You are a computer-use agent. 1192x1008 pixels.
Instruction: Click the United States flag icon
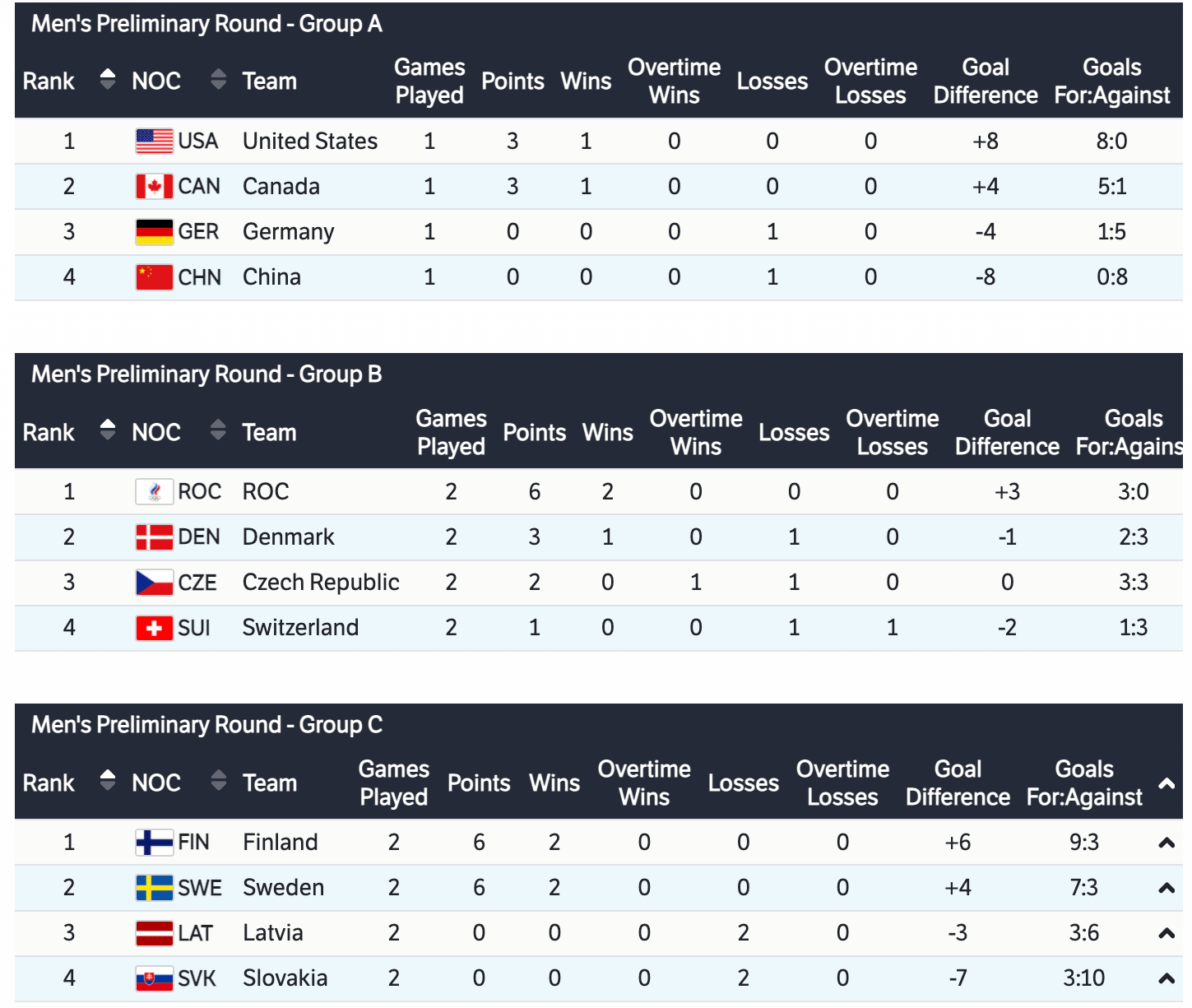(154, 142)
